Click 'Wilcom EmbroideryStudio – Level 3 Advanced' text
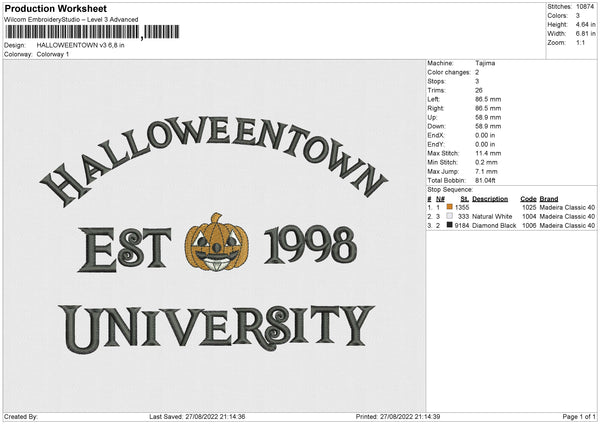 (71, 20)
